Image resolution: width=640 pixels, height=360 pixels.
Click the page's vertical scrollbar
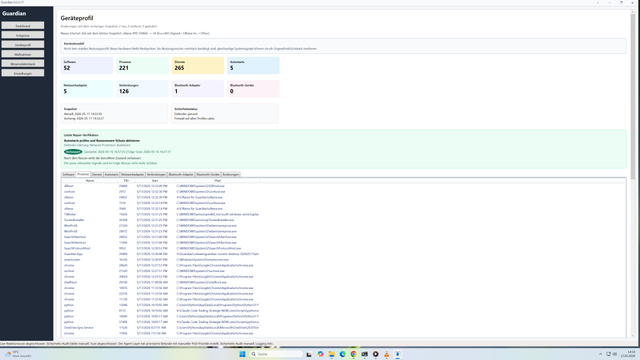coord(633,96)
